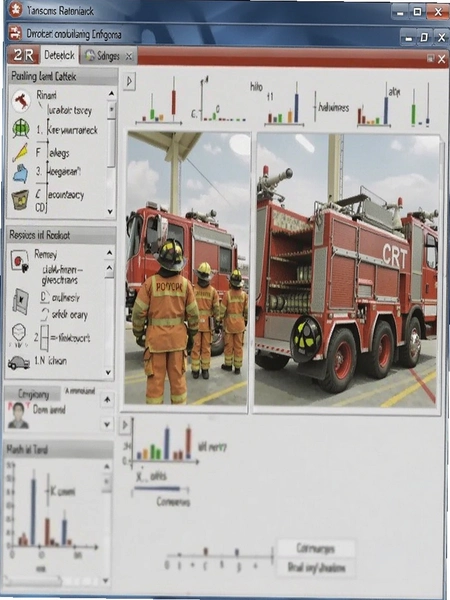Close the Sdnges tab
This screenshot has width=450, height=600.
tap(129, 56)
